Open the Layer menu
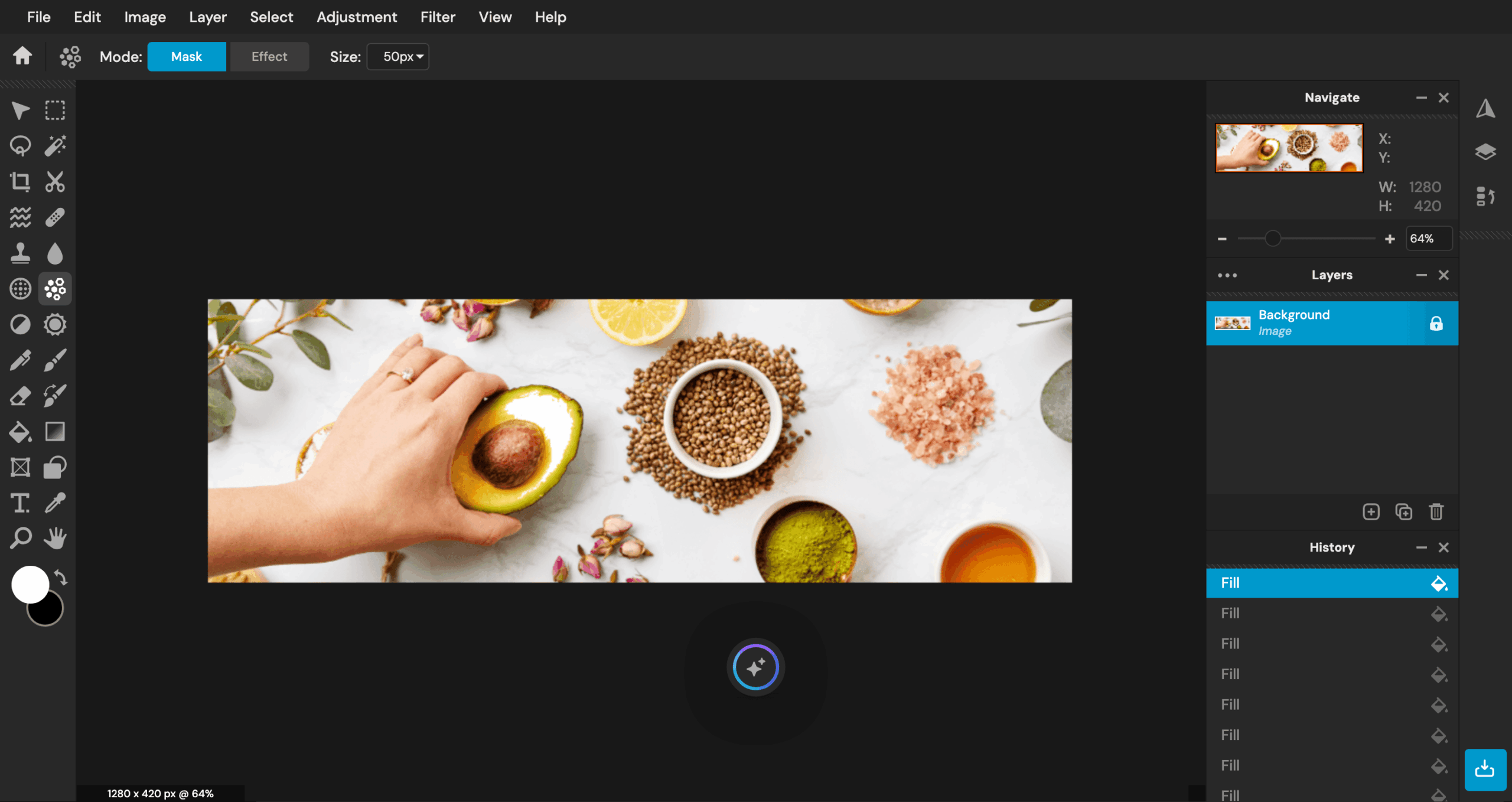Screen dimensions: 1512x802 click(x=208, y=17)
